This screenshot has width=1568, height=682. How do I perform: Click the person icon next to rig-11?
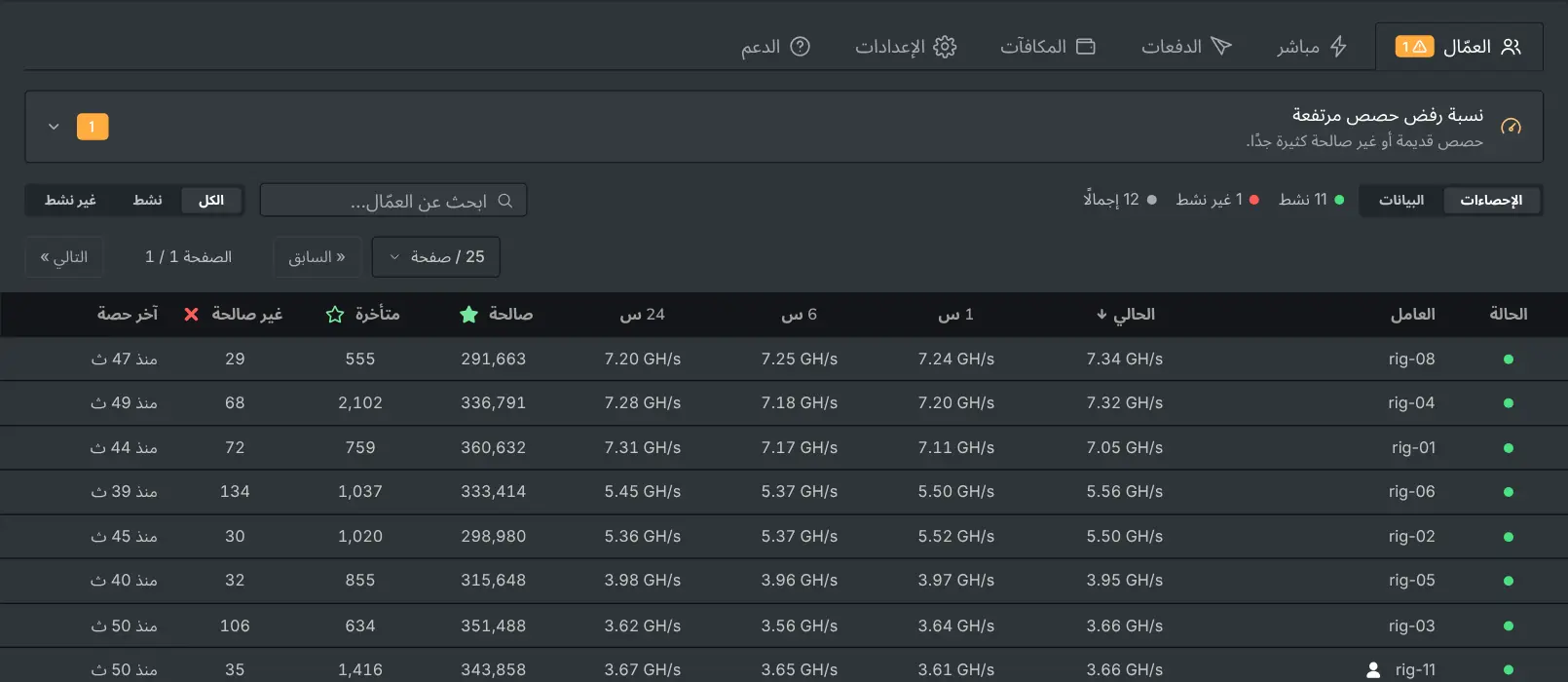click(1373, 670)
